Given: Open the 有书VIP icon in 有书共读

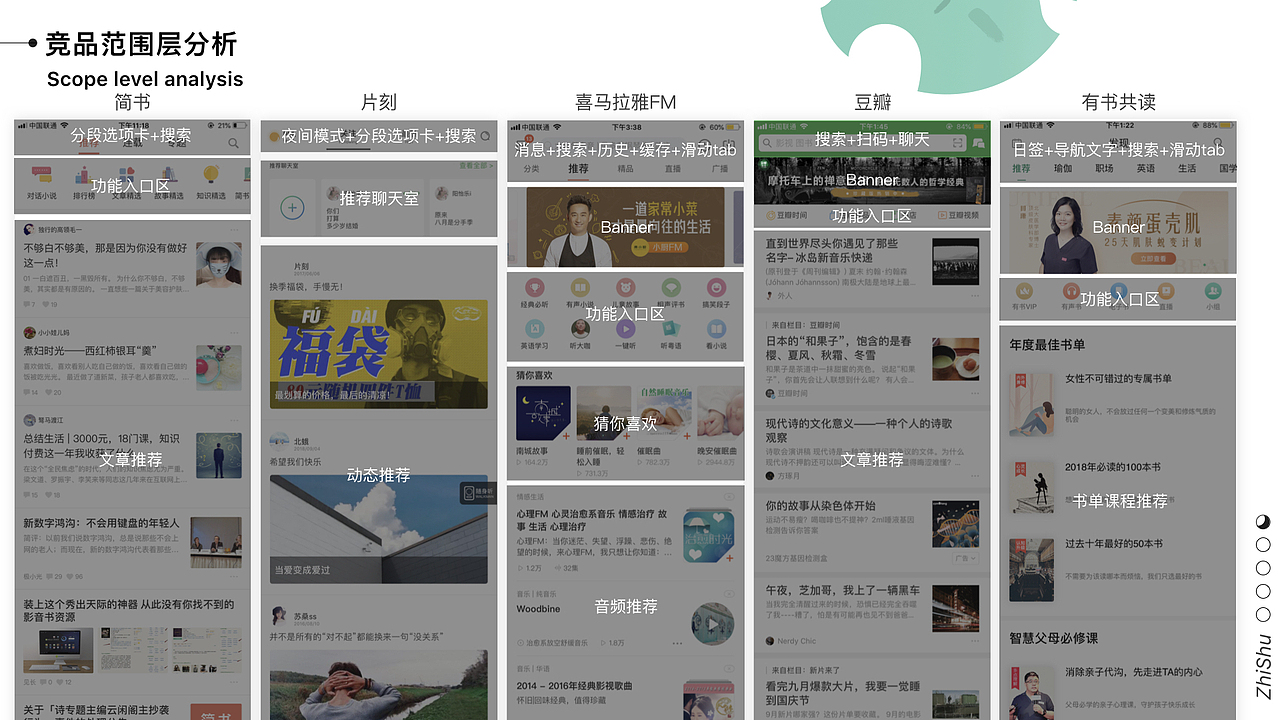Looking at the screenshot, I should (1023, 292).
